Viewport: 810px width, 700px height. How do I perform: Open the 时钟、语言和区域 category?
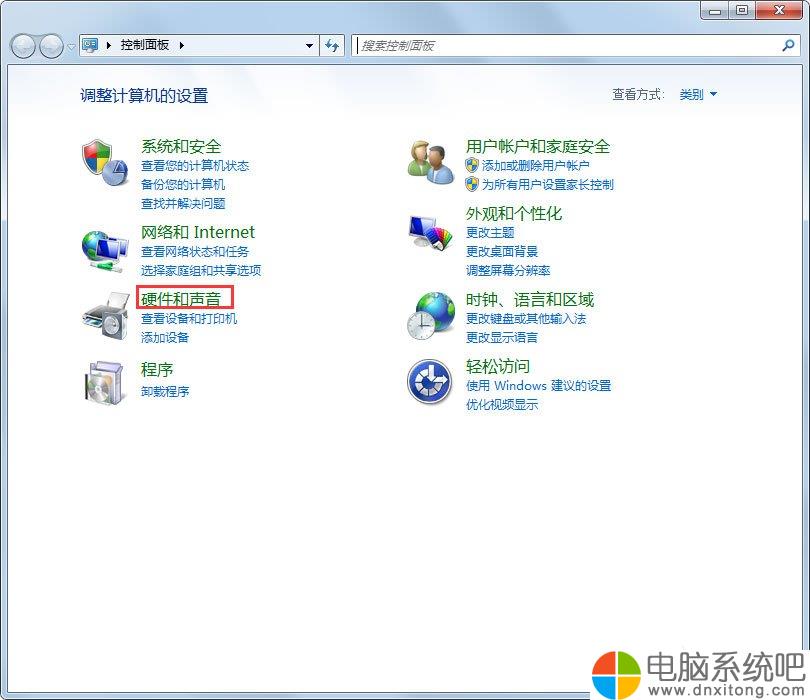pyautogui.click(x=529, y=299)
